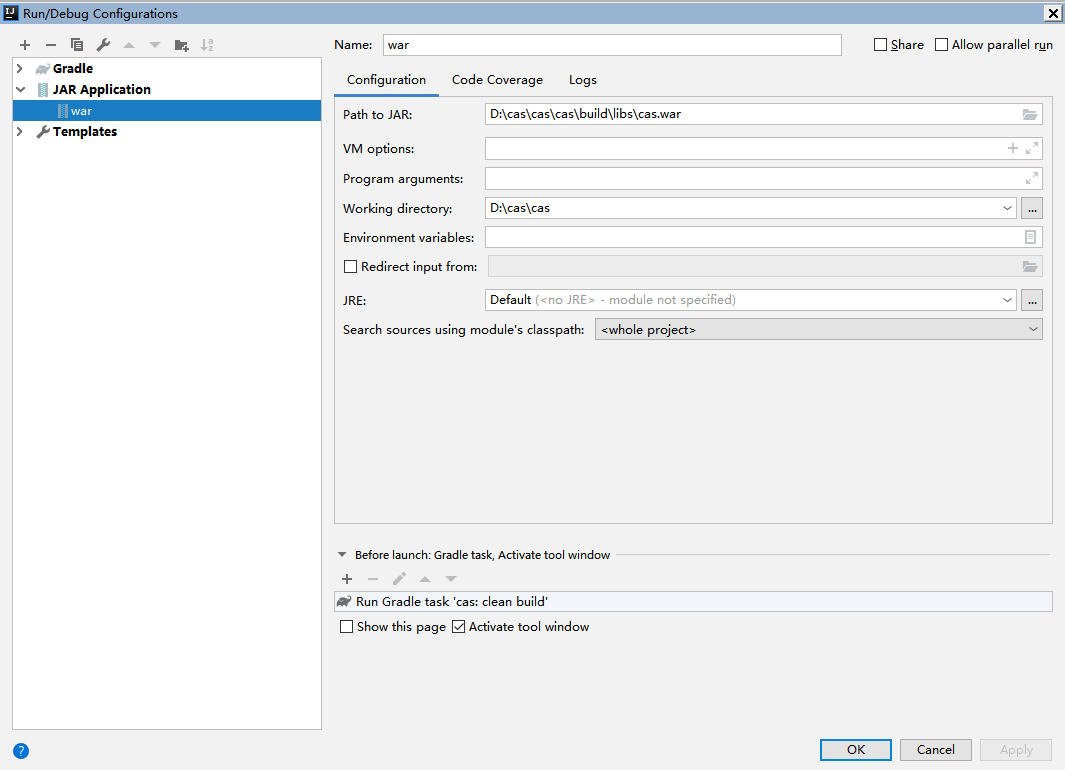Open help via the question mark button
The height and width of the screenshot is (770, 1065).
(x=20, y=750)
